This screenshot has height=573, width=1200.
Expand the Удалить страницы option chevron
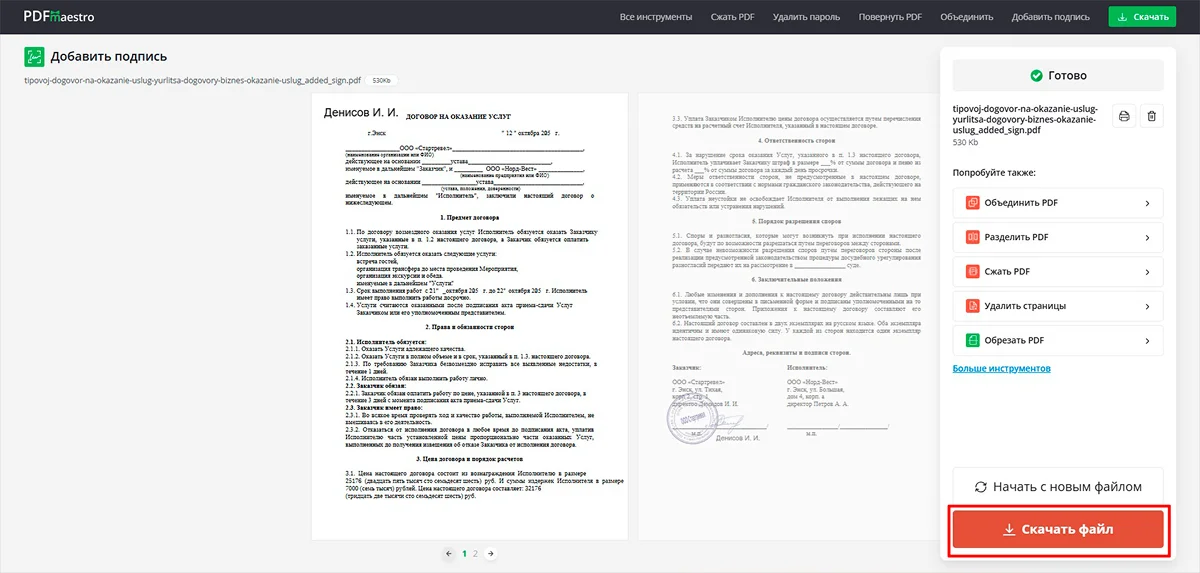(1147, 305)
